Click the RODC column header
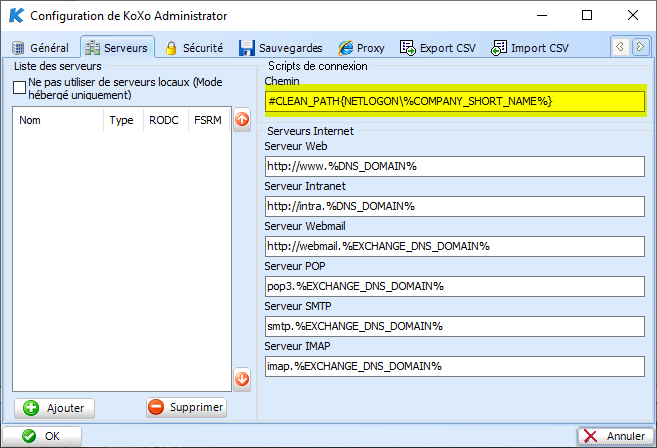The height and width of the screenshot is (448, 657). 166,120
